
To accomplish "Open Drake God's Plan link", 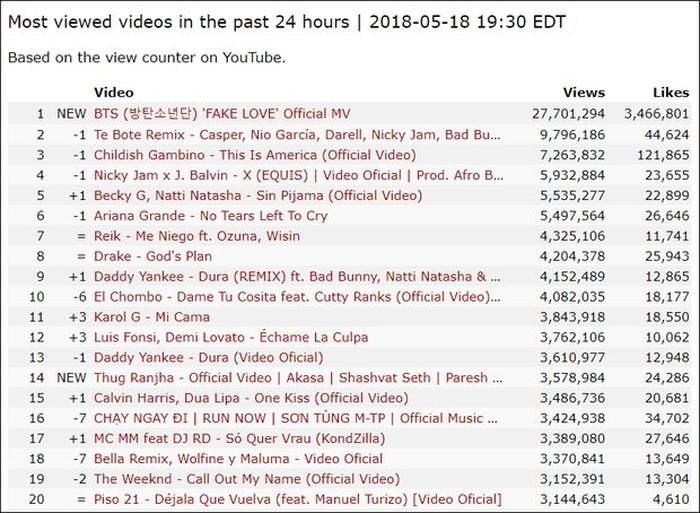I will pos(152,256).
